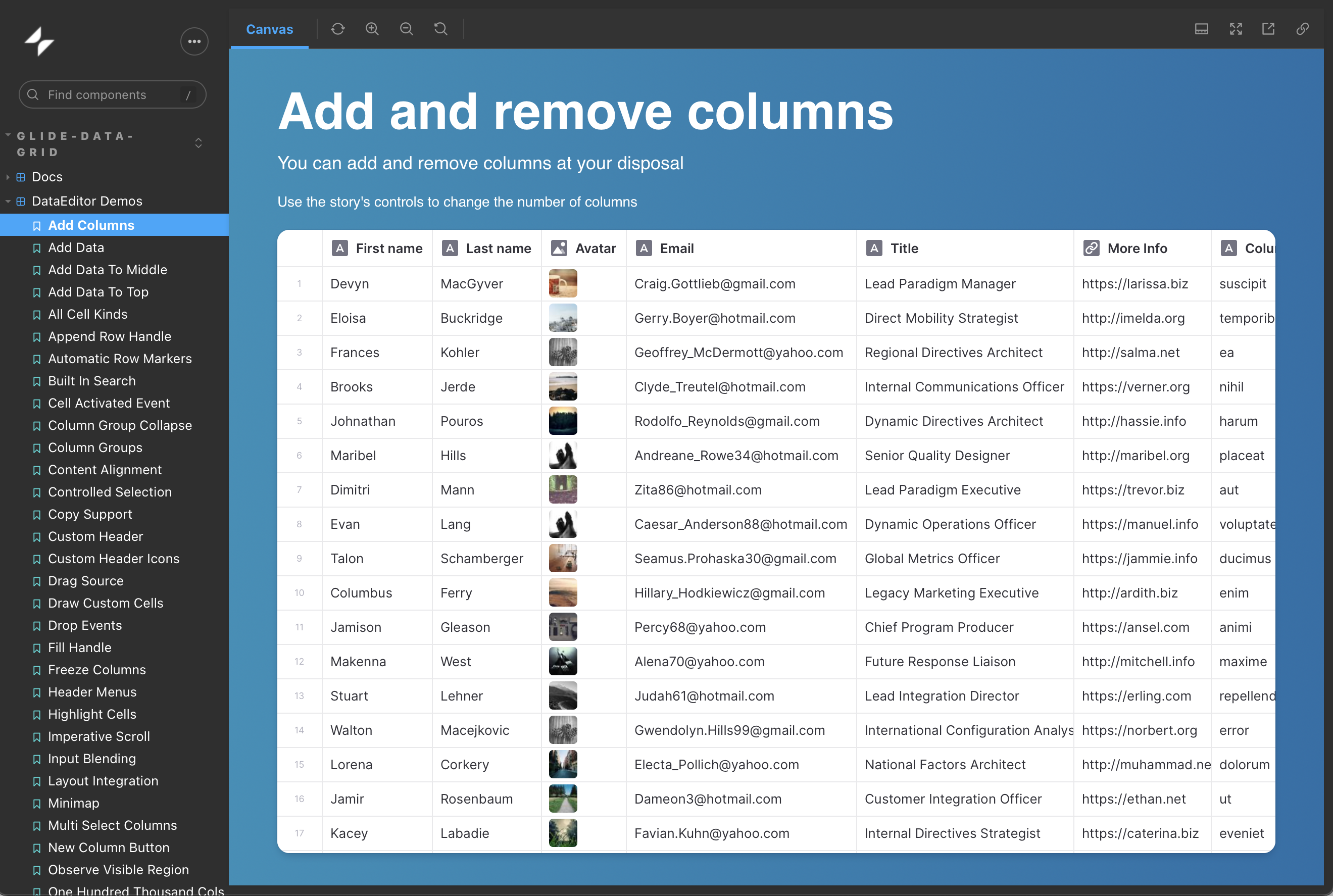Screen dimensions: 1333x896
Task: Collapse the GLIDE-DATA-GRID group
Action: 8,135
